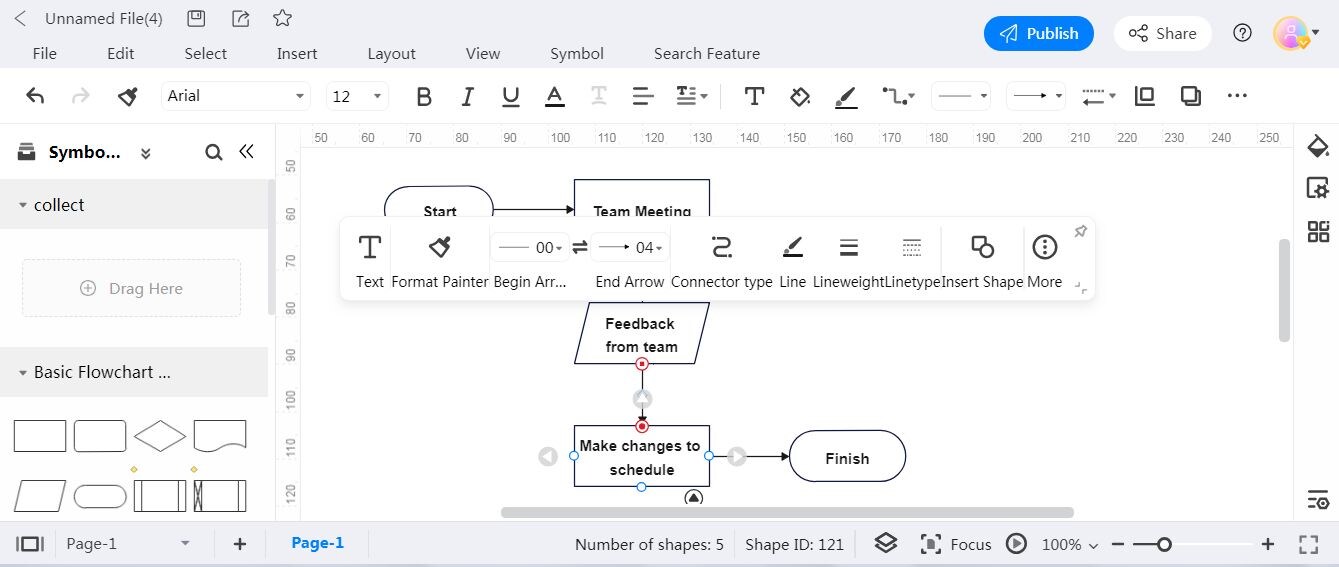
Task: Open the arrow style dropdown in the toolbar
Action: click(x=1035, y=96)
